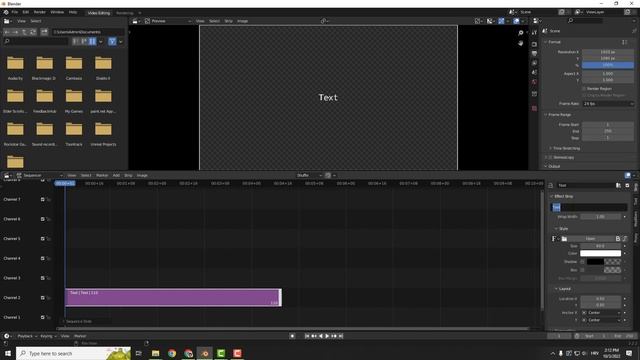Enable the Render Region checkbox

[584, 89]
